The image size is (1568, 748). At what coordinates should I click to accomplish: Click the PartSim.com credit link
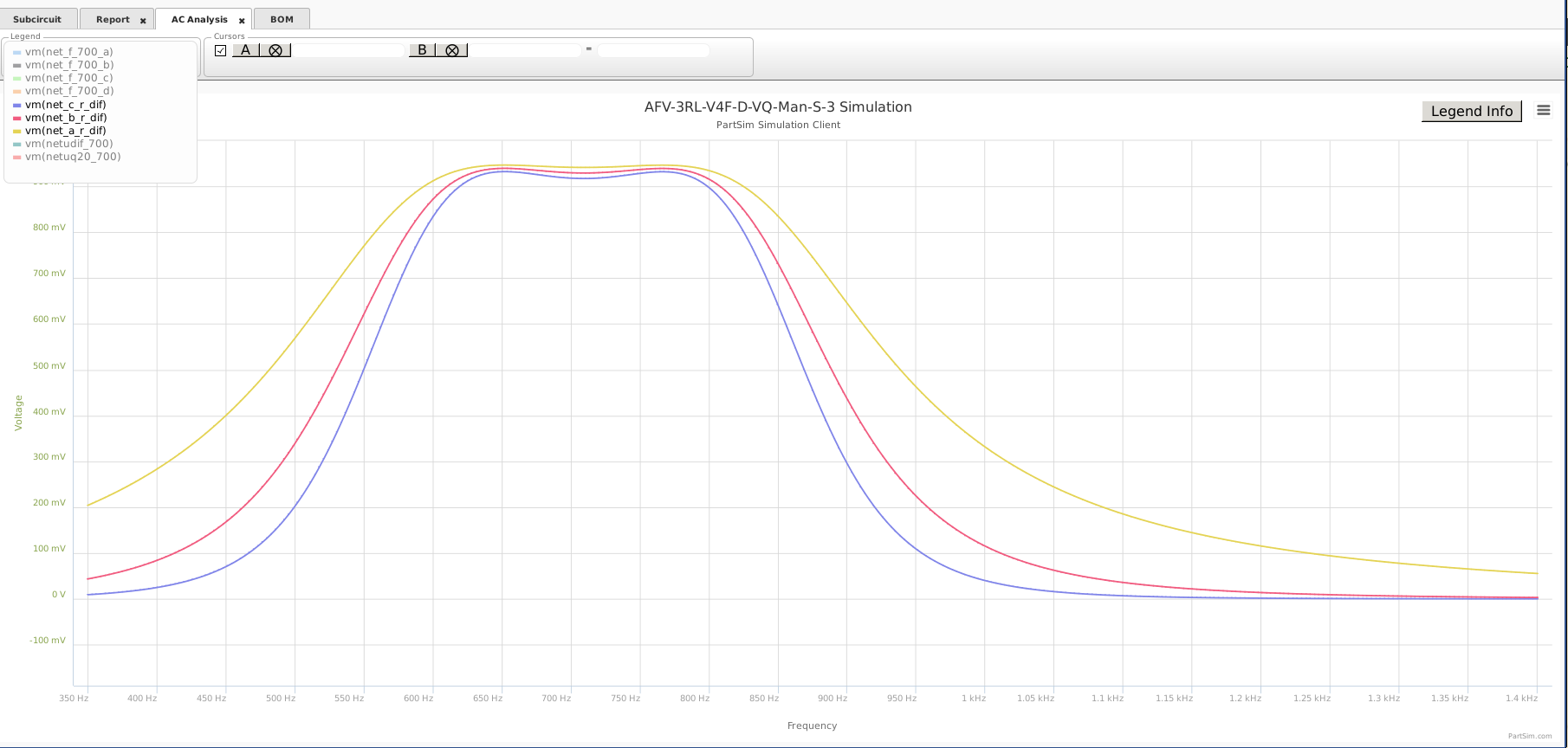tap(1530, 736)
